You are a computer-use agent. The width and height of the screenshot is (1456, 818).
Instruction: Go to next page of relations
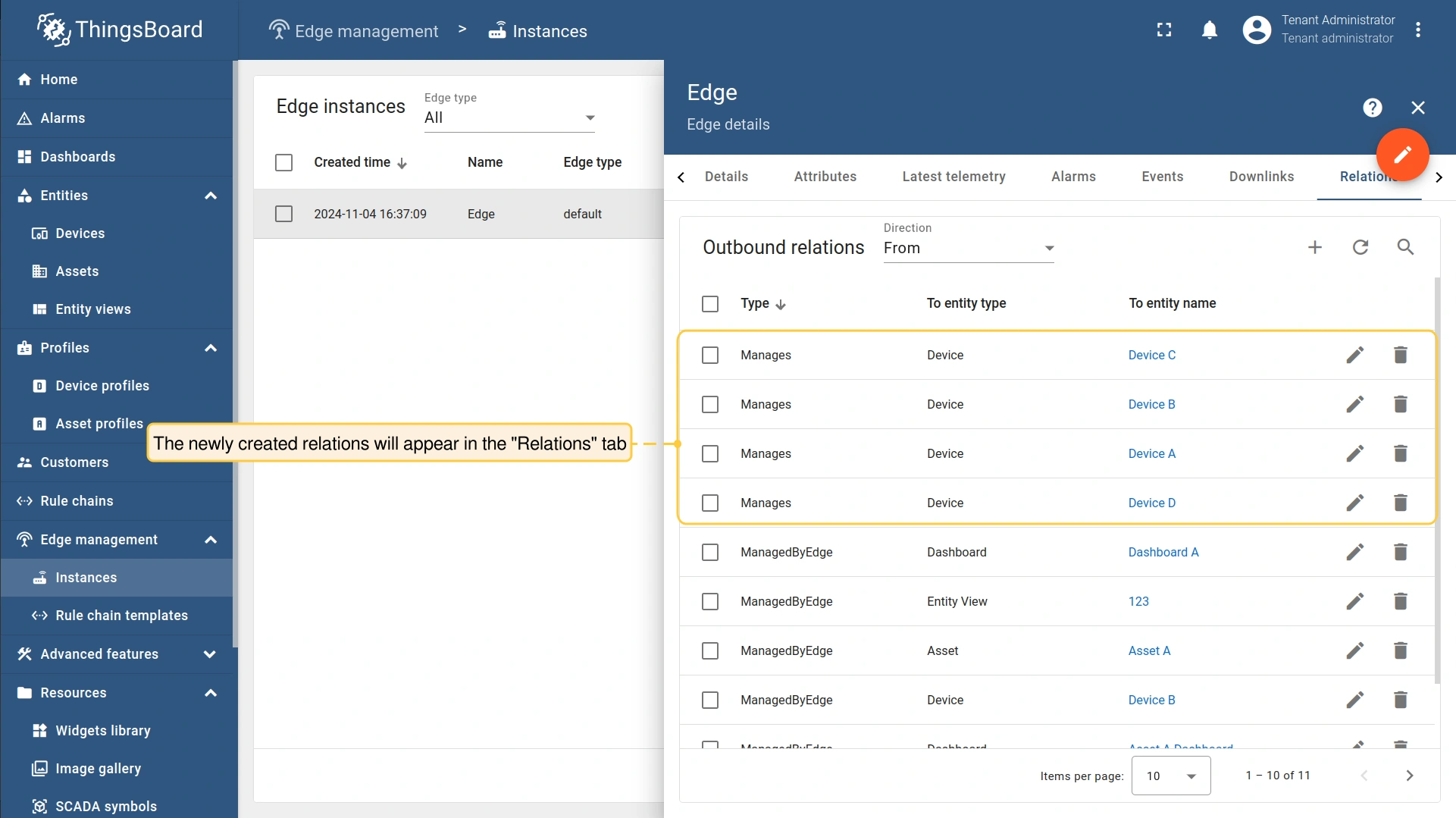[x=1409, y=776]
